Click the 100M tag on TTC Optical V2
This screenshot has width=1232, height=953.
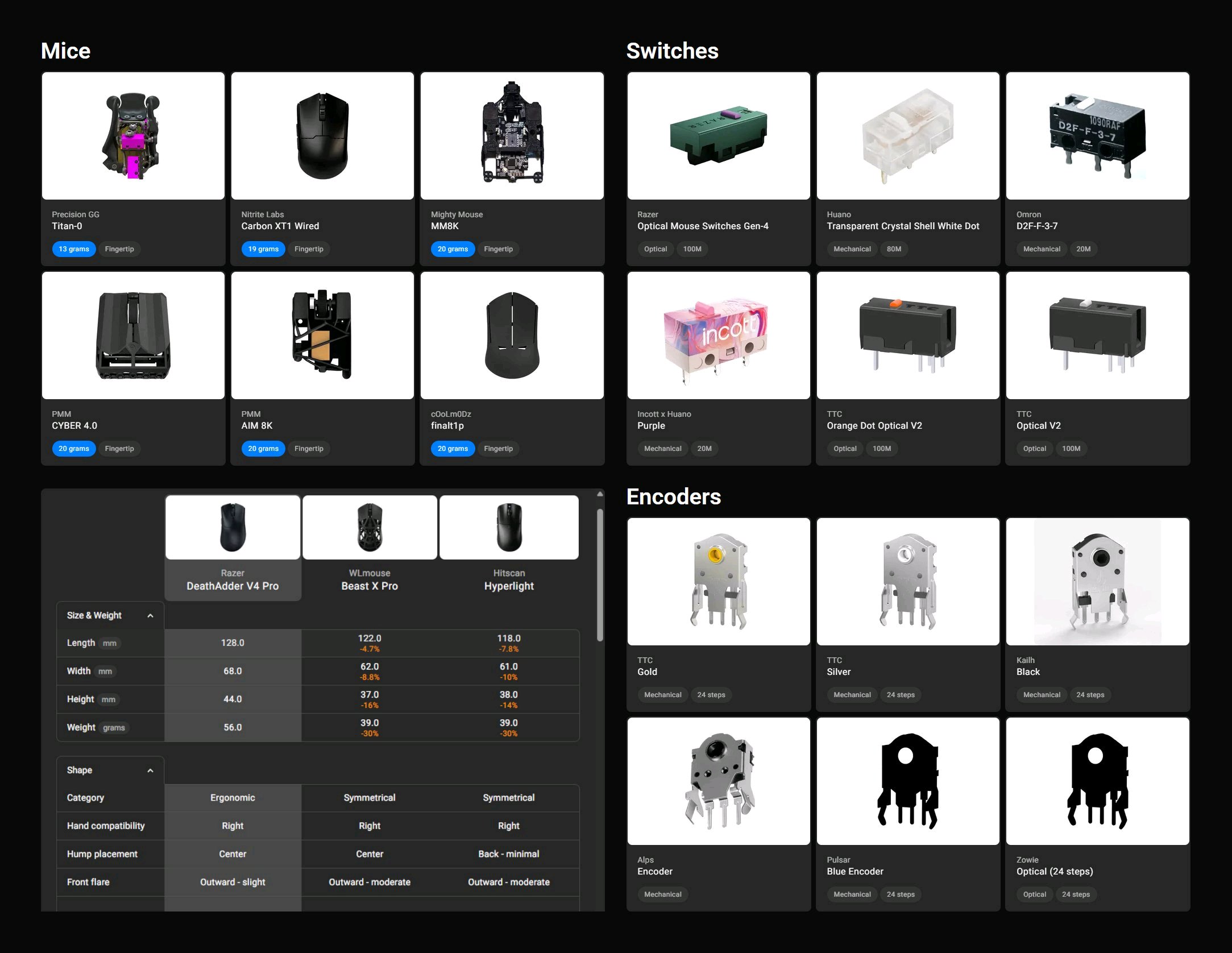click(x=1071, y=449)
